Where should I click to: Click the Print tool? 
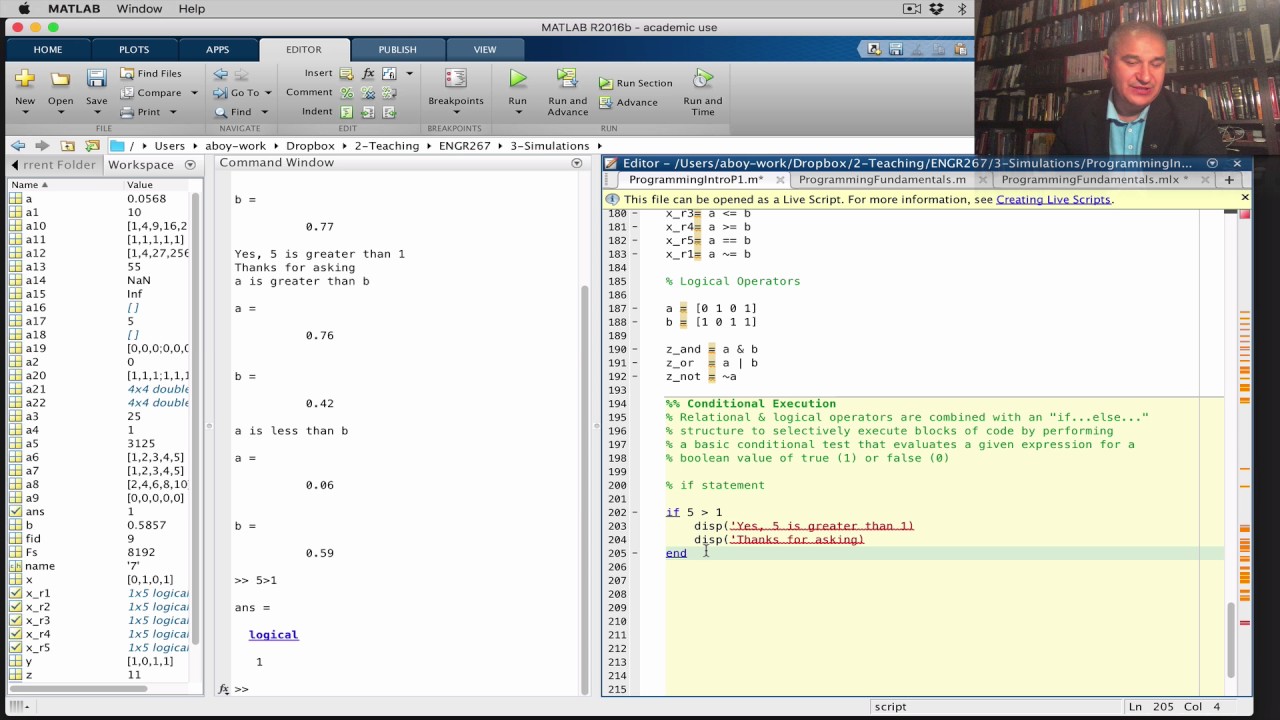click(140, 112)
